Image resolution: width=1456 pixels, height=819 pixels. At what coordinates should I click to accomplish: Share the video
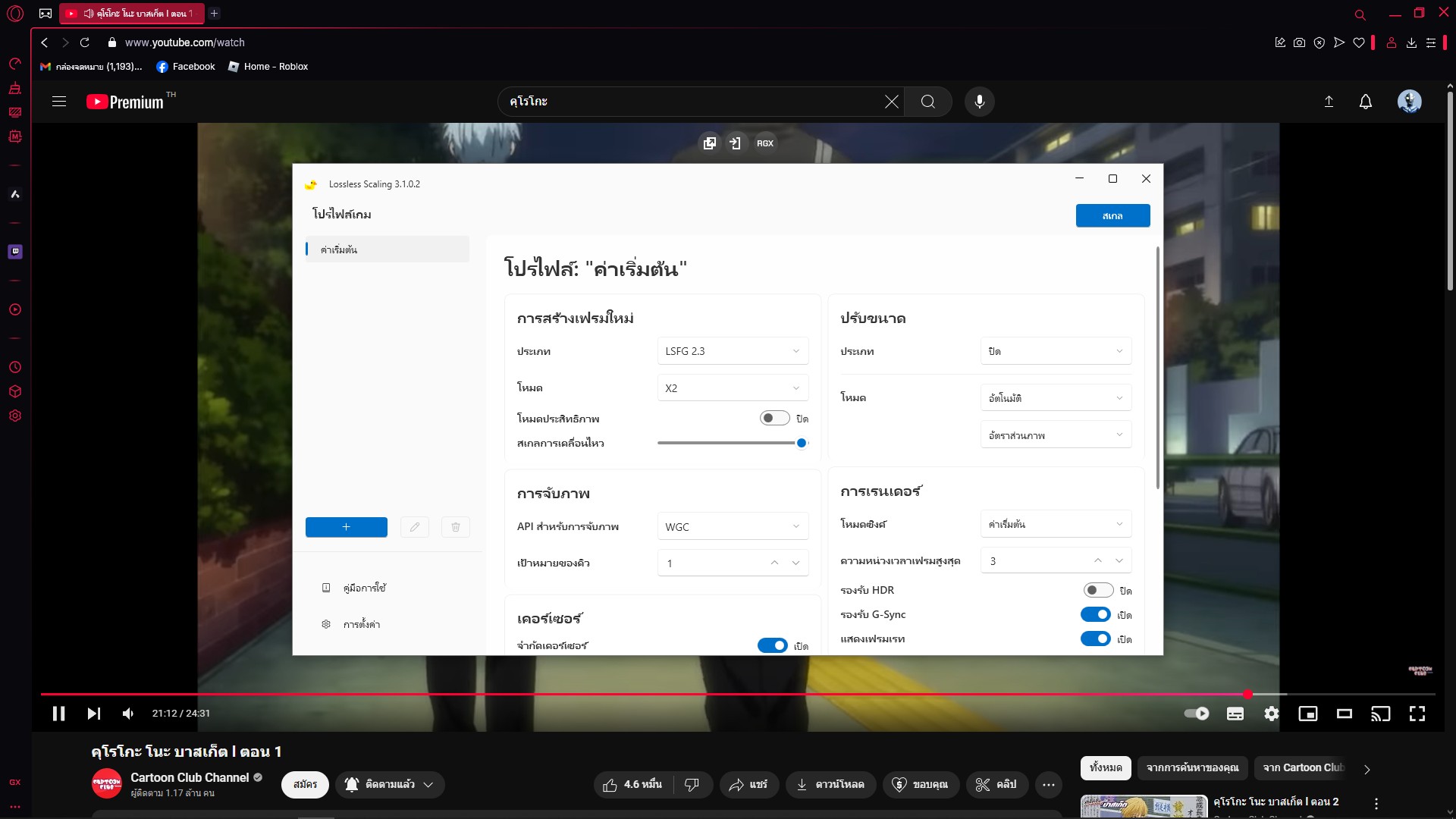pyautogui.click(x=748, y=785)
